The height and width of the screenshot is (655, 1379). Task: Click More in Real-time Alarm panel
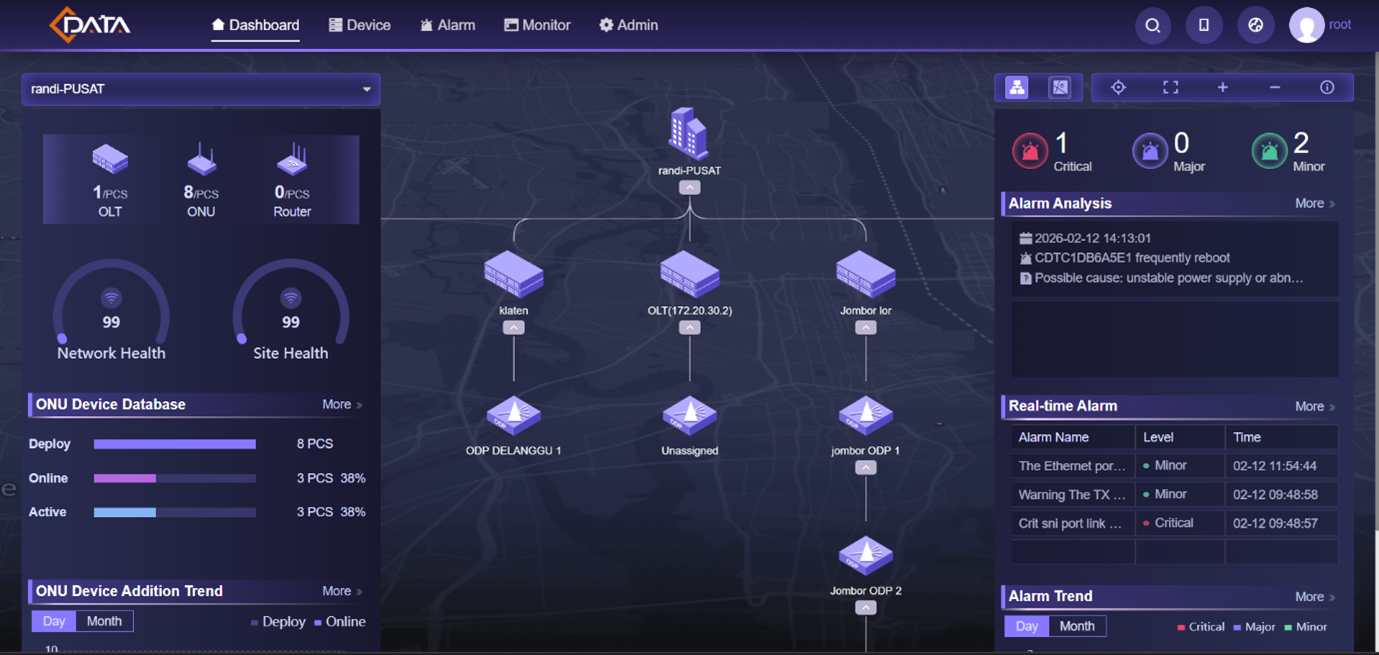pyautogui.click(x=1314, y=406)
